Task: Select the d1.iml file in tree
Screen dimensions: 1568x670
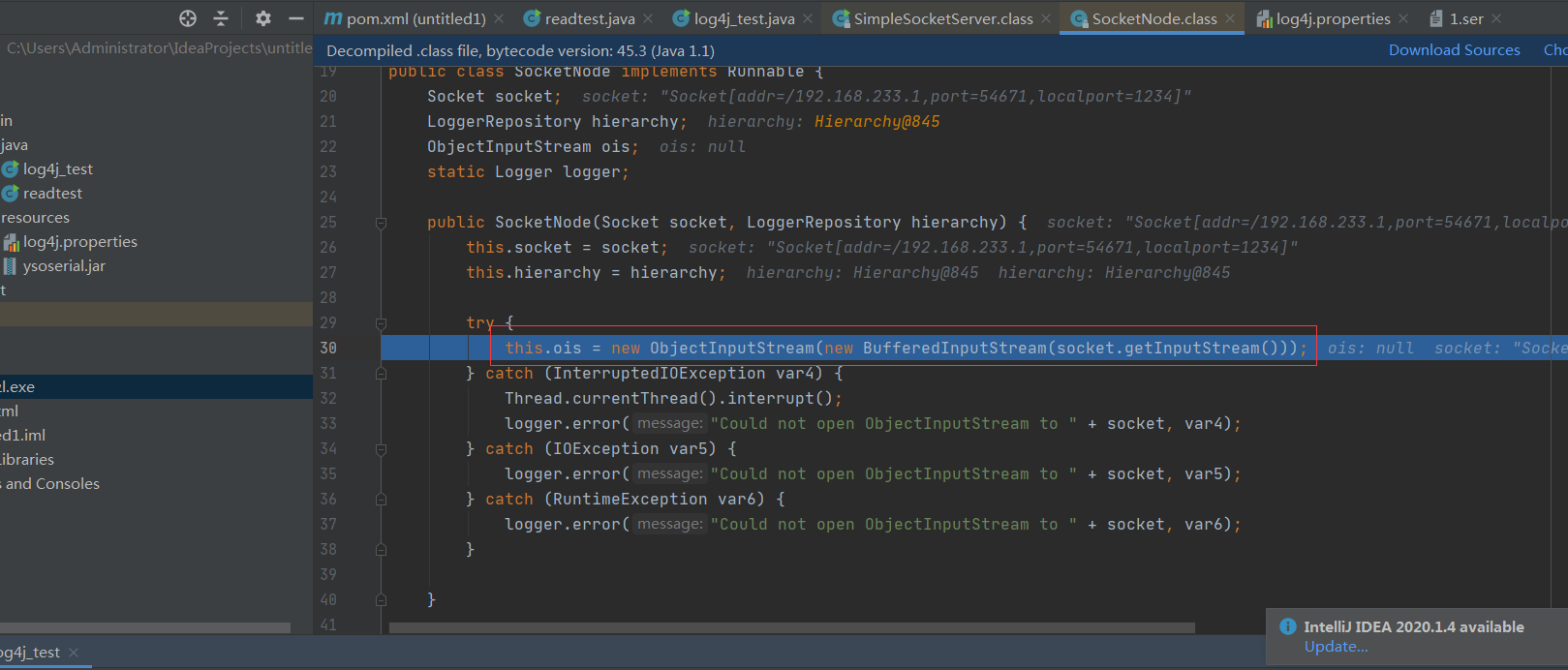Action: click(x=22, y=436)
